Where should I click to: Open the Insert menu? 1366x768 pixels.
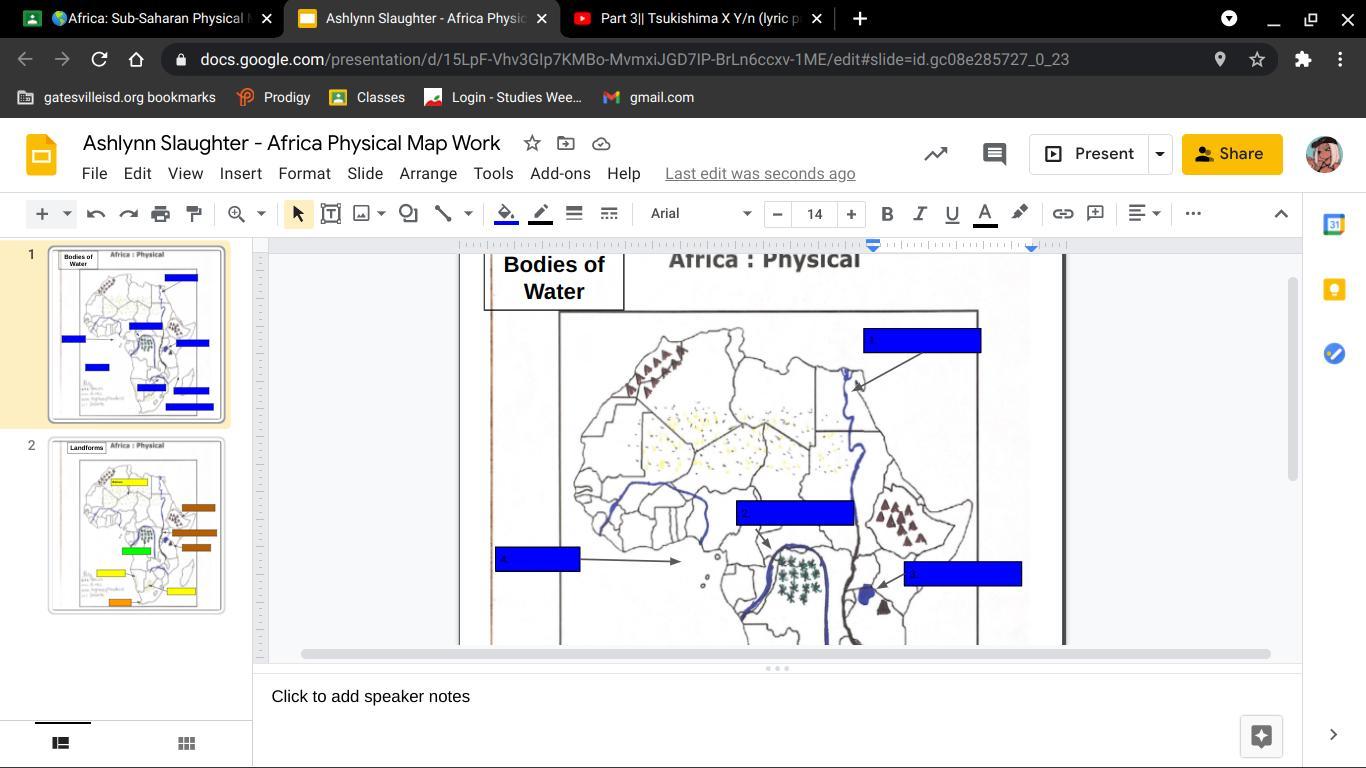[x=241, y=173]
